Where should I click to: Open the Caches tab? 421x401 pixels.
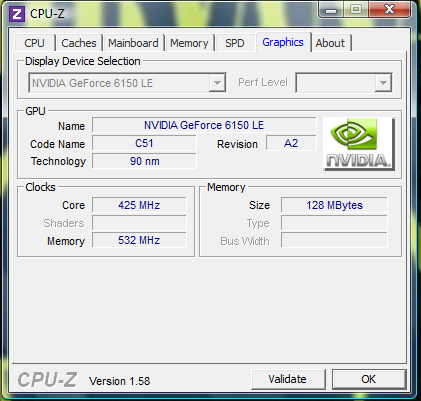pyautogui.click(x=79, y=43)
